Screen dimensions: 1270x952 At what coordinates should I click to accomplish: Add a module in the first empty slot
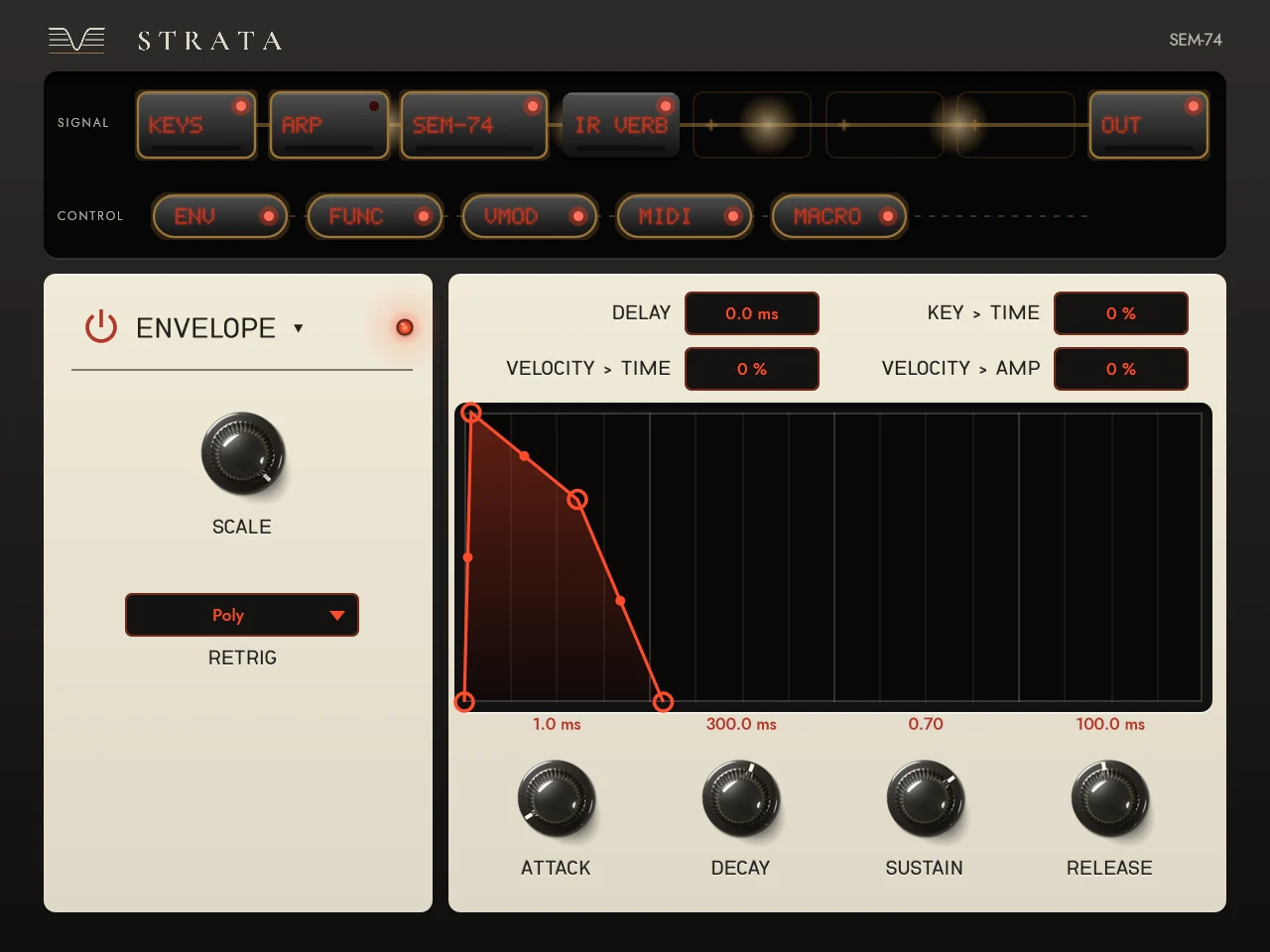(752, 125)
